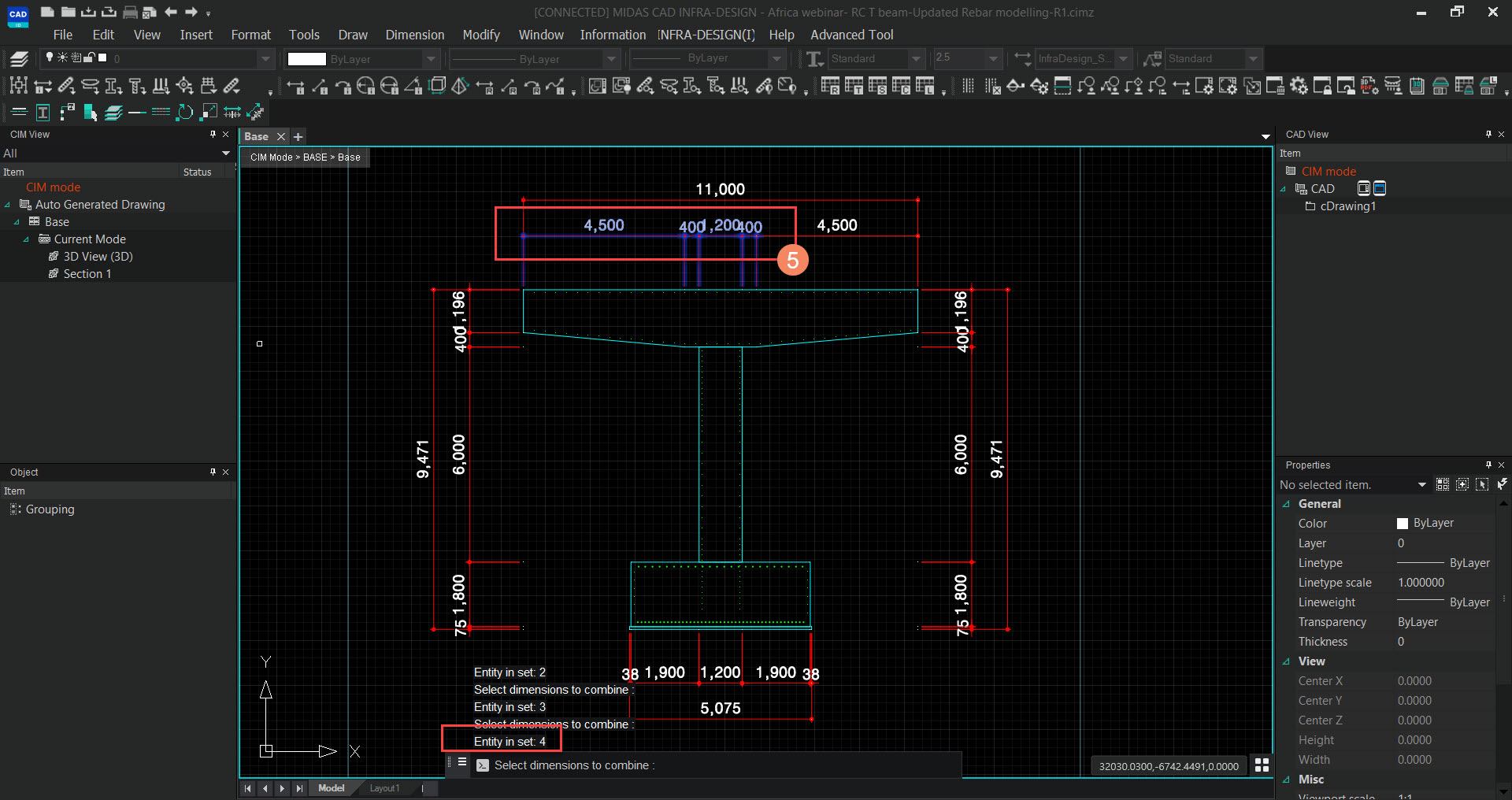Redo with the right arrow icon

[x=191, y=12]
